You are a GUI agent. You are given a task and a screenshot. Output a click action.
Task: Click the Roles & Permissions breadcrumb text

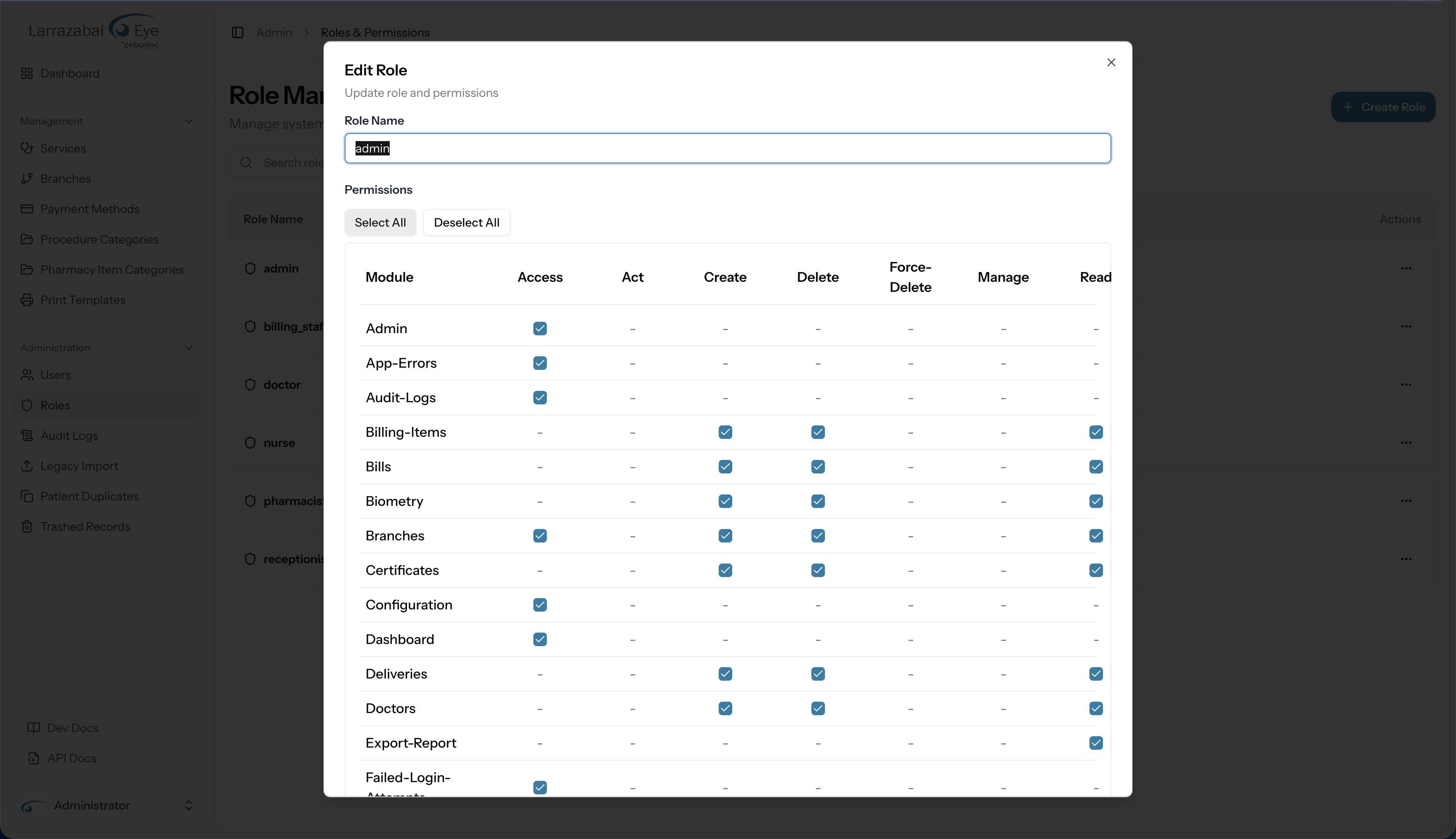pyautogui.click(x=375, y=32)
